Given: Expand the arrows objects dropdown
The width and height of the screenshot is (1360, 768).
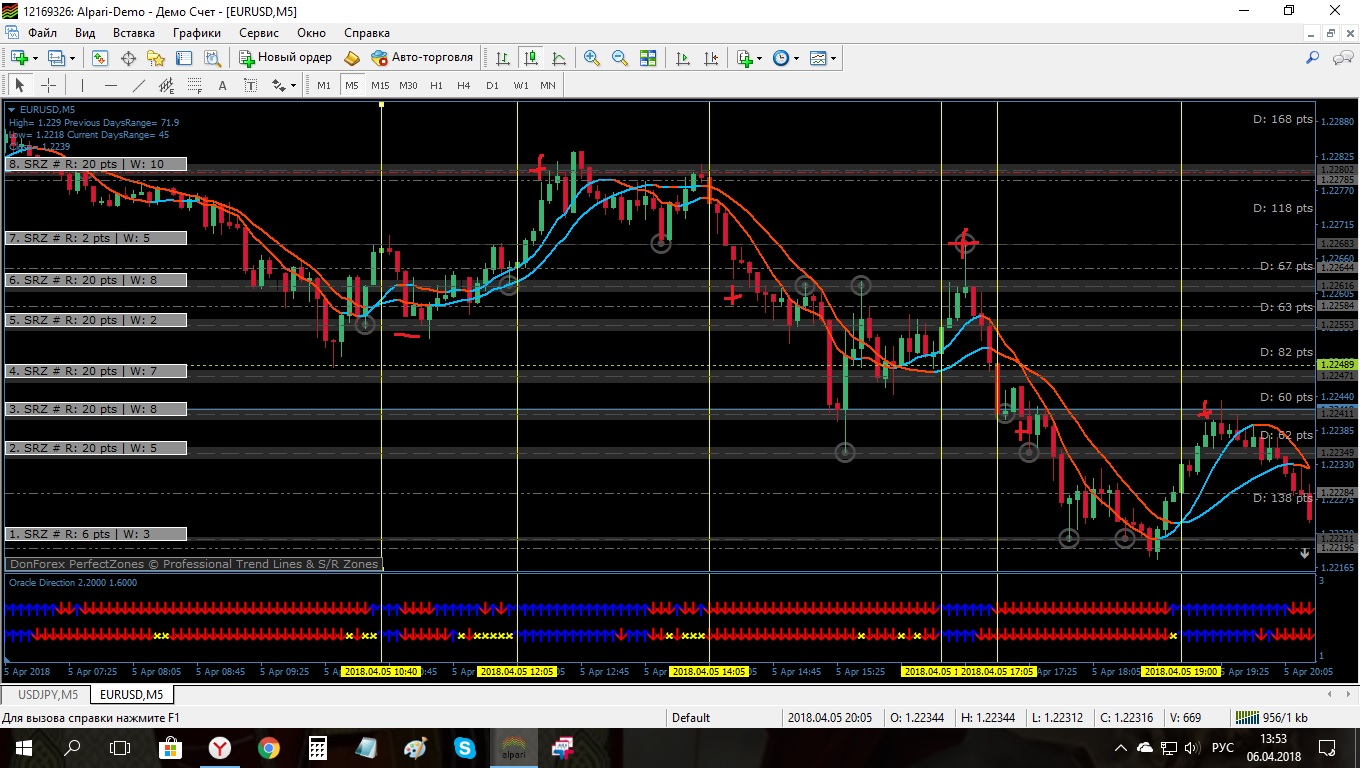Looking at the screenshot, I should coord(293,85).
